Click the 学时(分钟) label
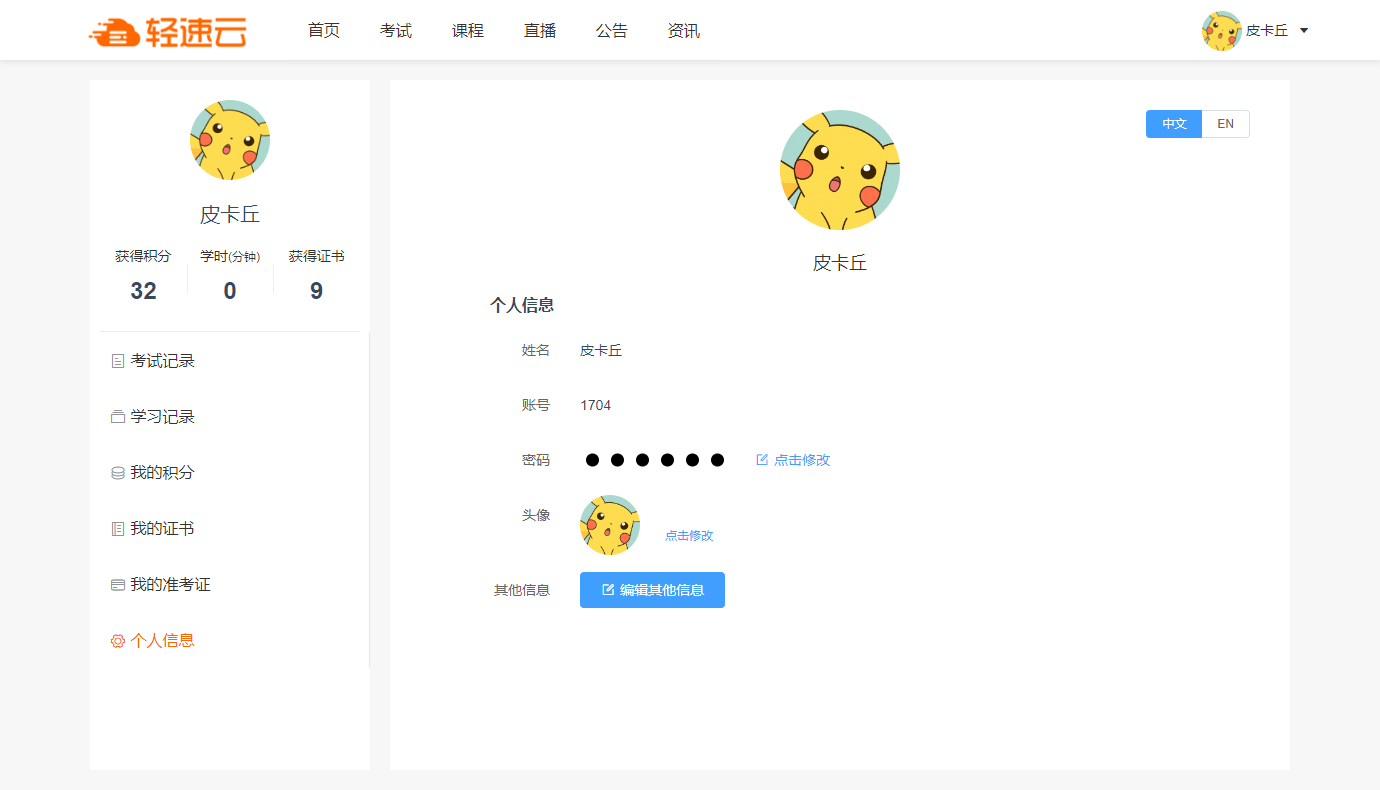The height and width of the screenshot is (790, 1380). coord(230,256)
